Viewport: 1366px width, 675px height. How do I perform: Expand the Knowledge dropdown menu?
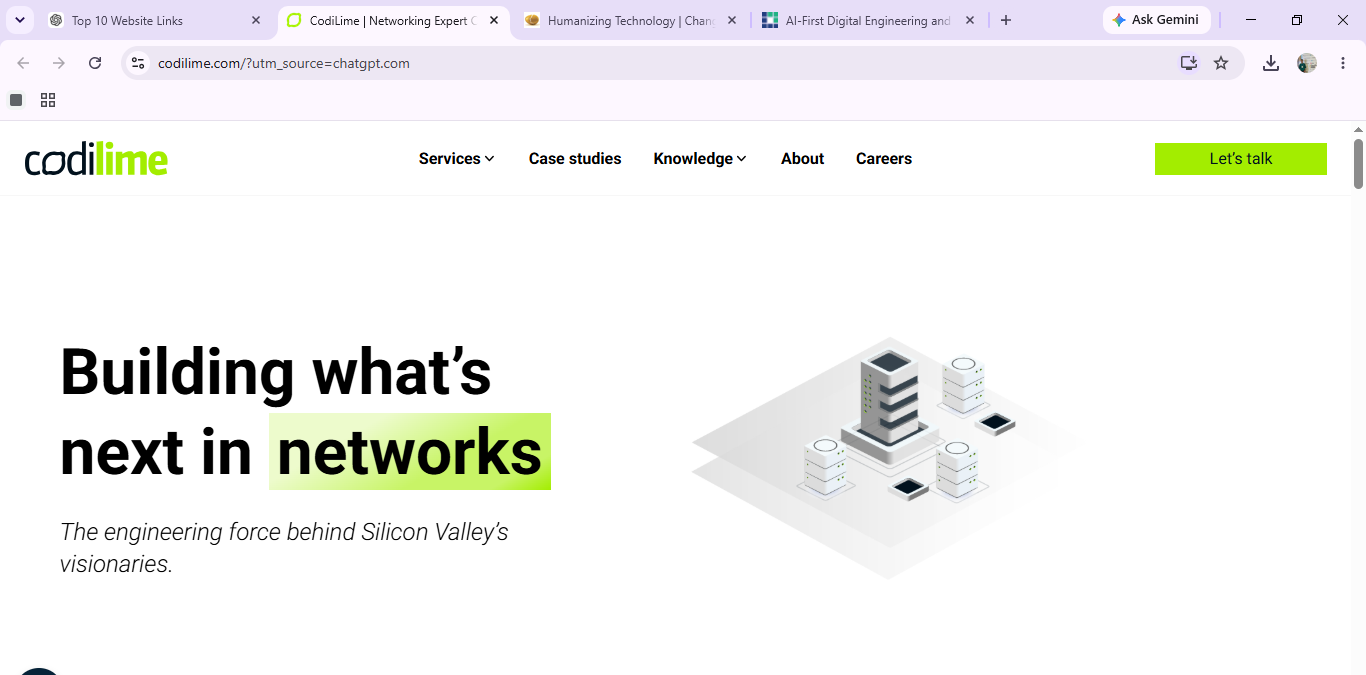[x=700, y=159]
